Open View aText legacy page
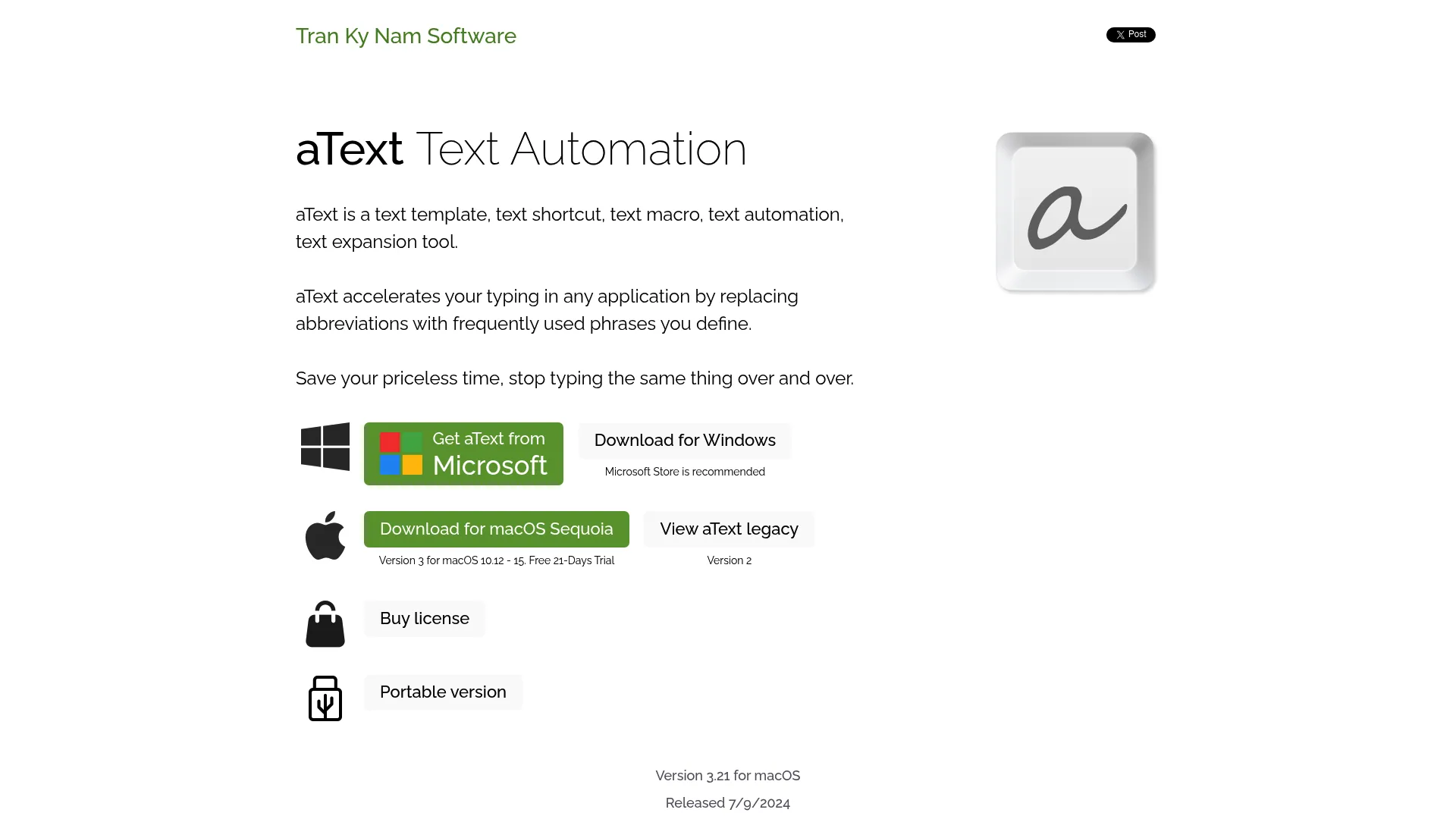The width and height of the screenshot is (1456, 819). click(729, 529)
